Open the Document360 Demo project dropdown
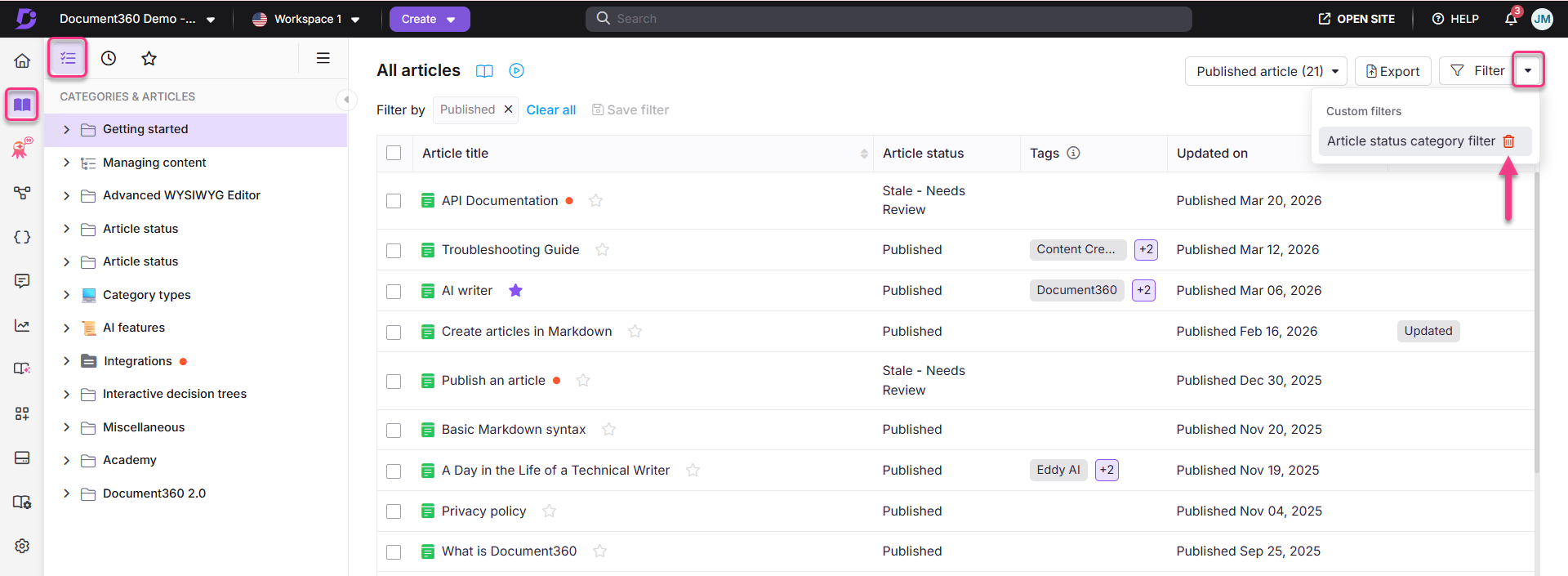 tap(137, 19)
